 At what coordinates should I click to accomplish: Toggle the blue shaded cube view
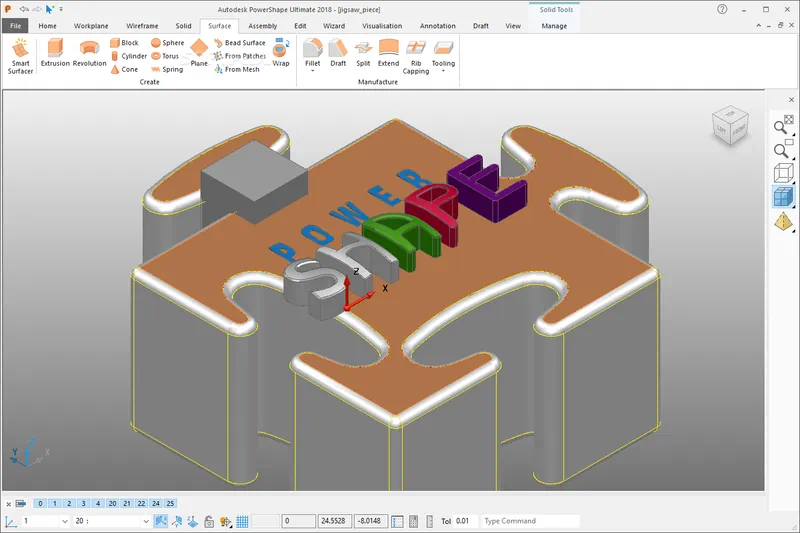783,197
